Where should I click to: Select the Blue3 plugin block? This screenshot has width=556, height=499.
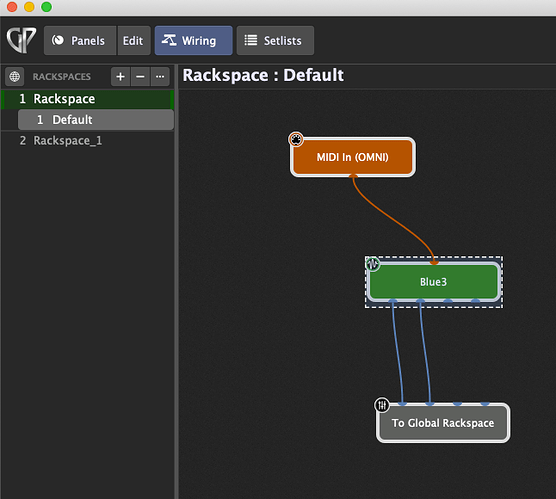pyautogui.click(x=434, y=282)
